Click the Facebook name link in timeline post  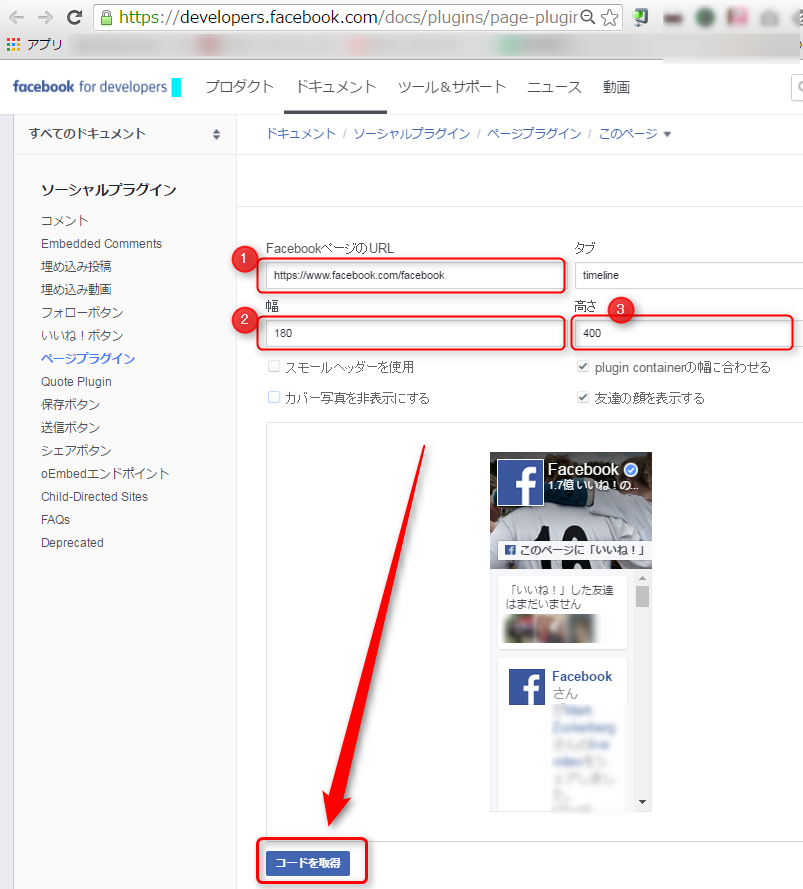pos(582,676)
